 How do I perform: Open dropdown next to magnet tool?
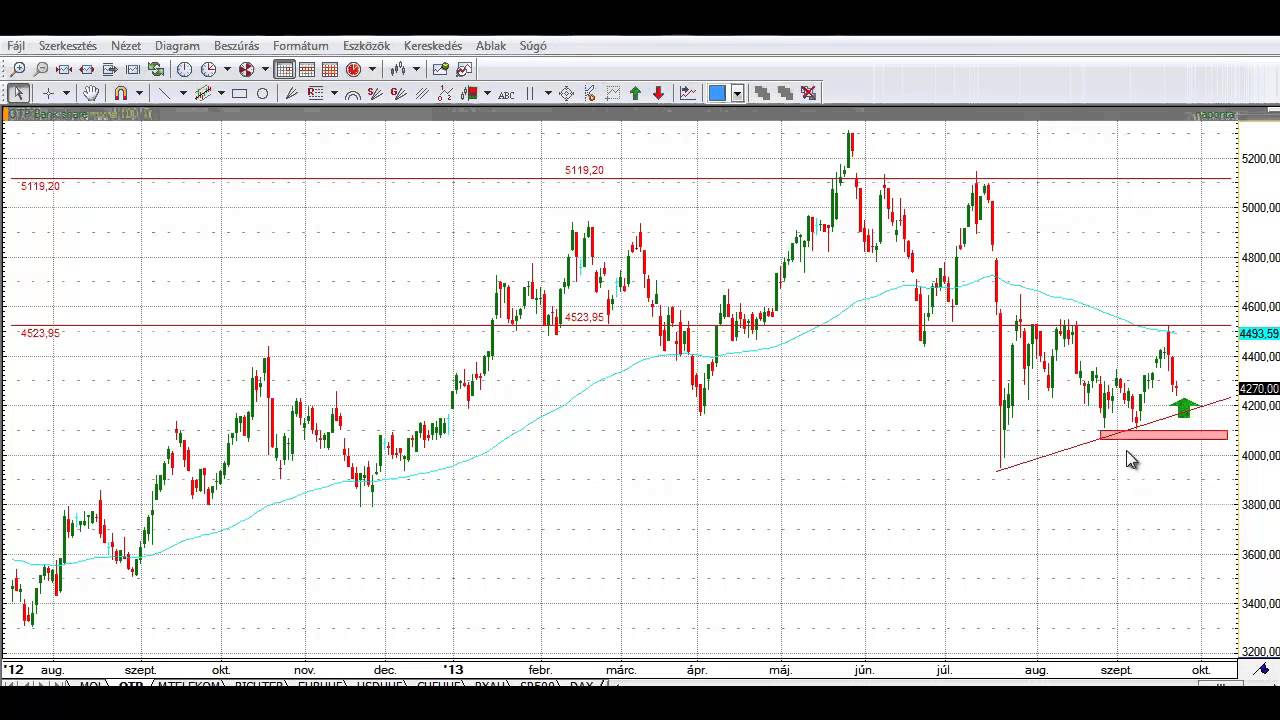[139, 93]
